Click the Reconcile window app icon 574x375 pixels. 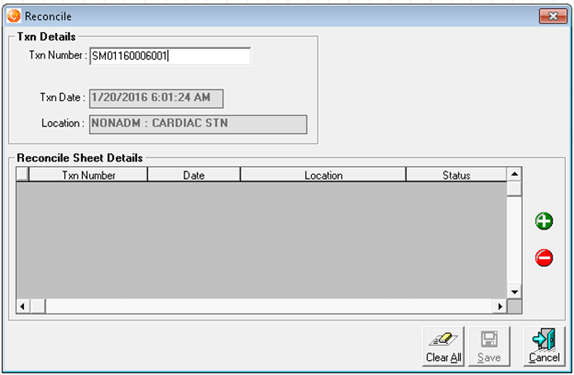tap(14, 16)
